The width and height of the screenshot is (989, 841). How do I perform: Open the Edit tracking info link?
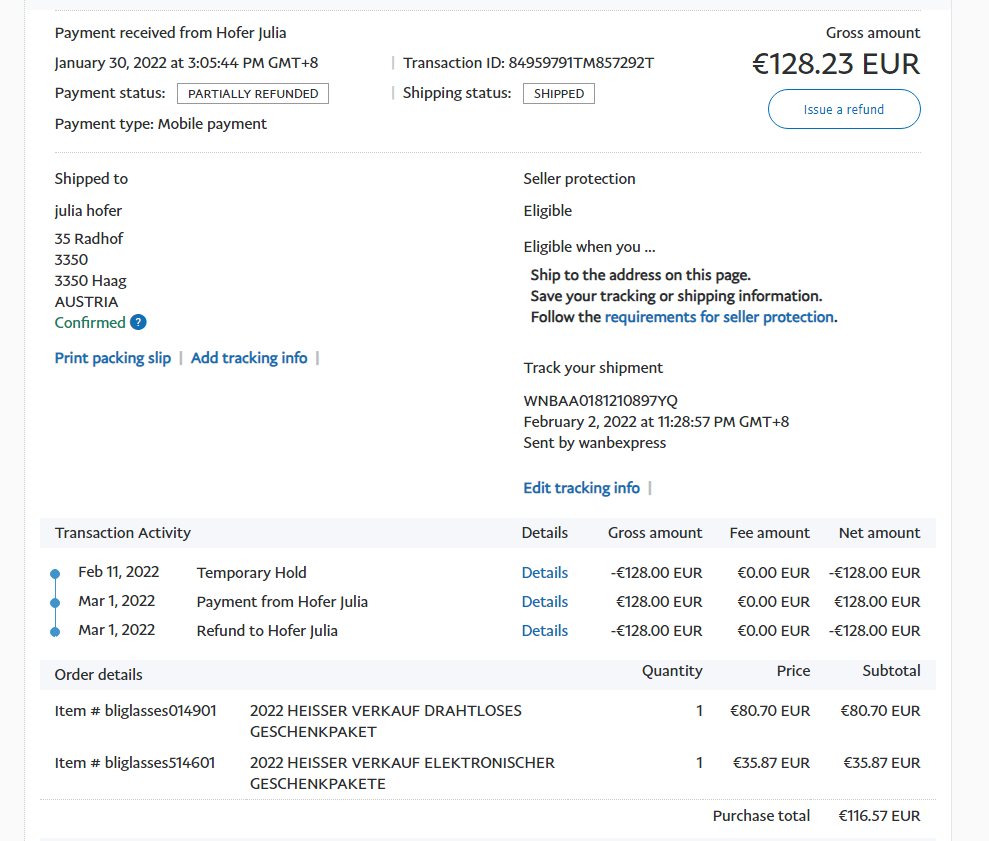coord(581,488)
